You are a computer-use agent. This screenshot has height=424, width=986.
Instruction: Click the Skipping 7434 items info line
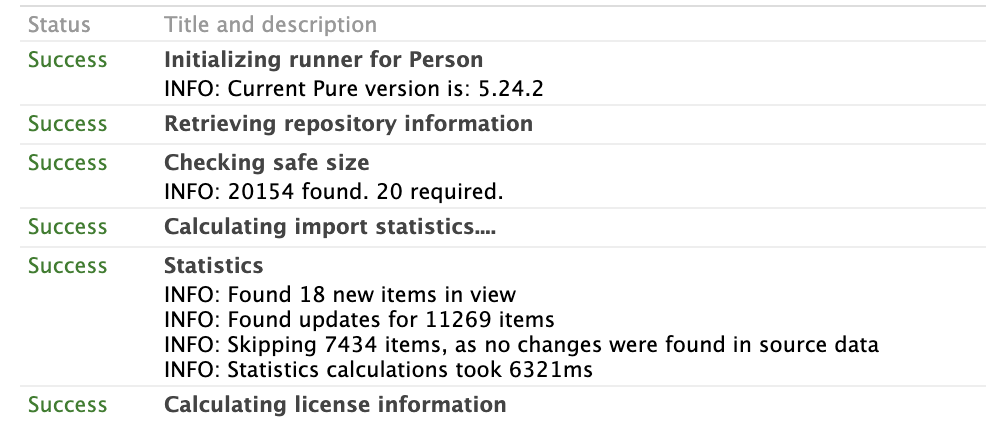521,345
